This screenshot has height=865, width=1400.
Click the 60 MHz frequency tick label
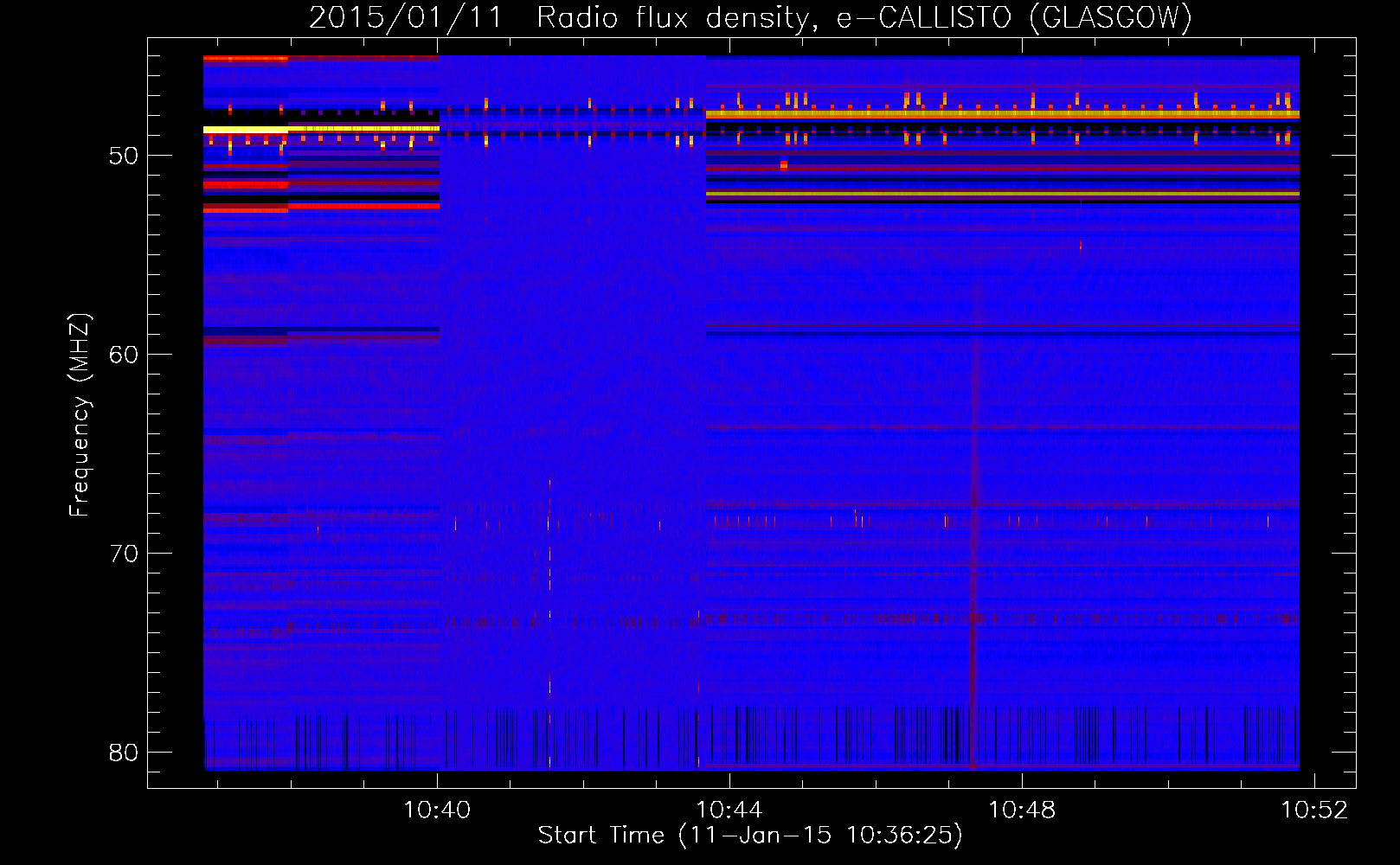[x=124, y=355]
